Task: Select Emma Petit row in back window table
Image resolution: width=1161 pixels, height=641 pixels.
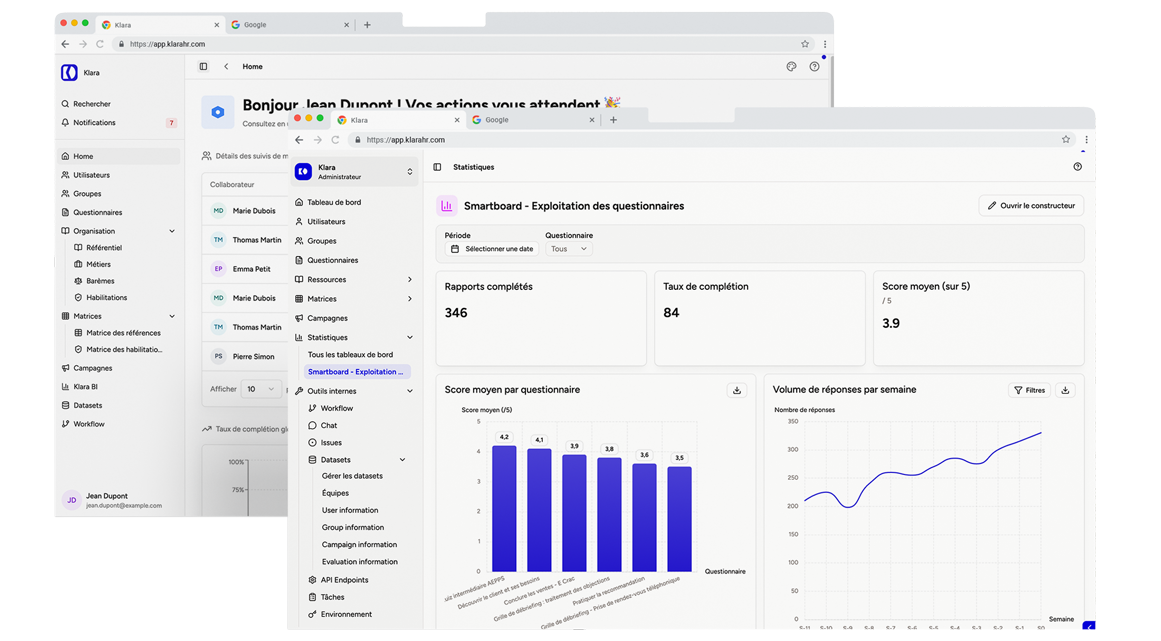Action: pos(246,269)
